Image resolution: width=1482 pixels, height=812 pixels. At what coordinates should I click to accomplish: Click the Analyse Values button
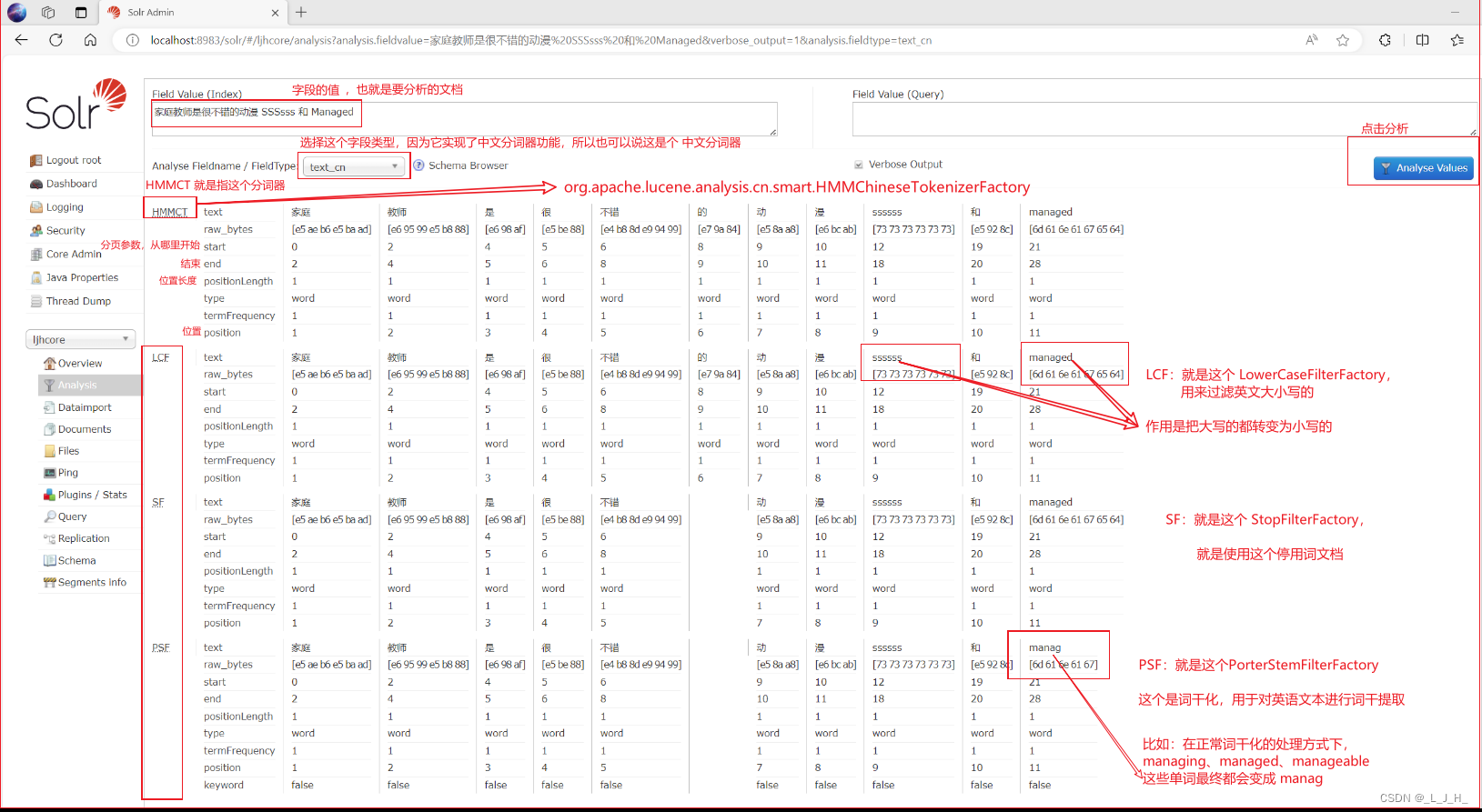pyautogui.click(x=1424, y=168)
